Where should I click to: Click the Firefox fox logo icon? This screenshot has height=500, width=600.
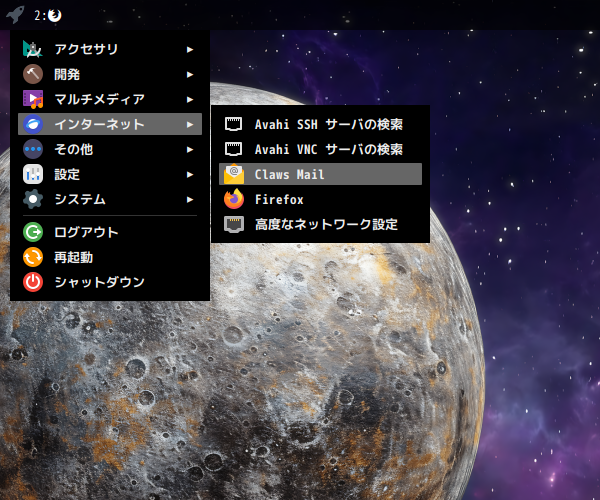click(234, 199)
